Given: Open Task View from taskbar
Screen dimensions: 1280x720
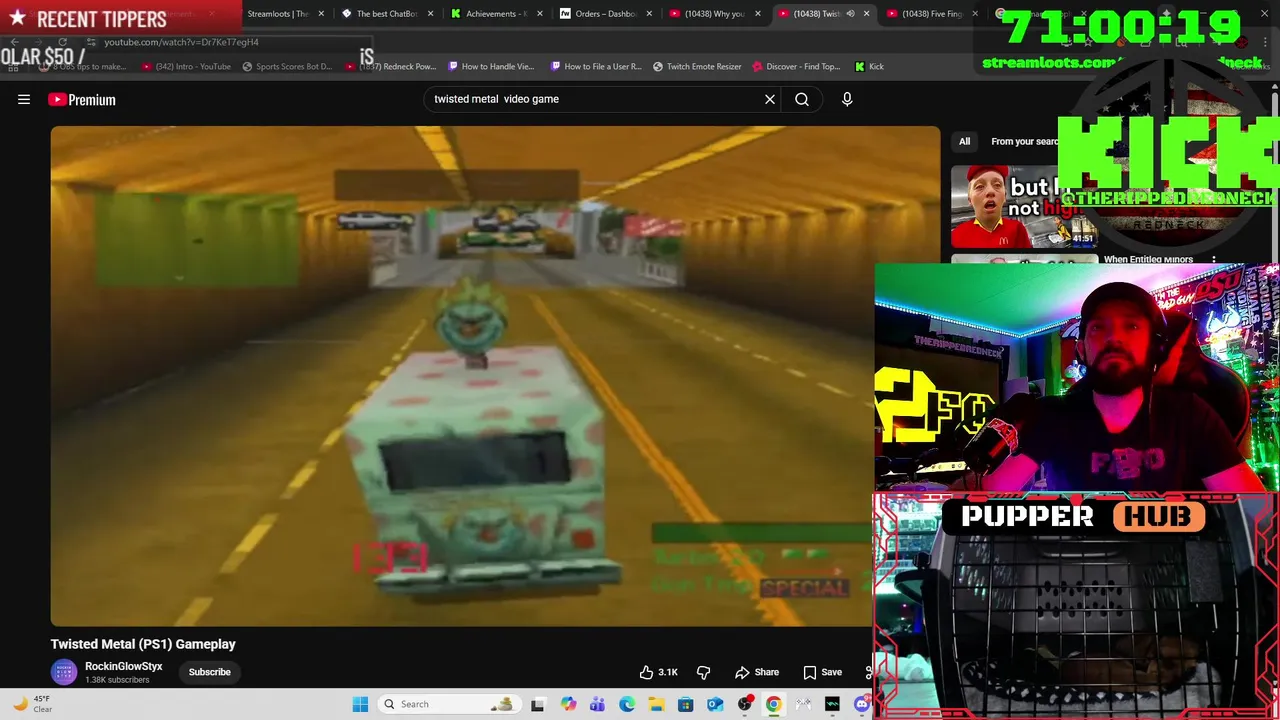Looking at the screenshot, I should [x=538, y=704].
